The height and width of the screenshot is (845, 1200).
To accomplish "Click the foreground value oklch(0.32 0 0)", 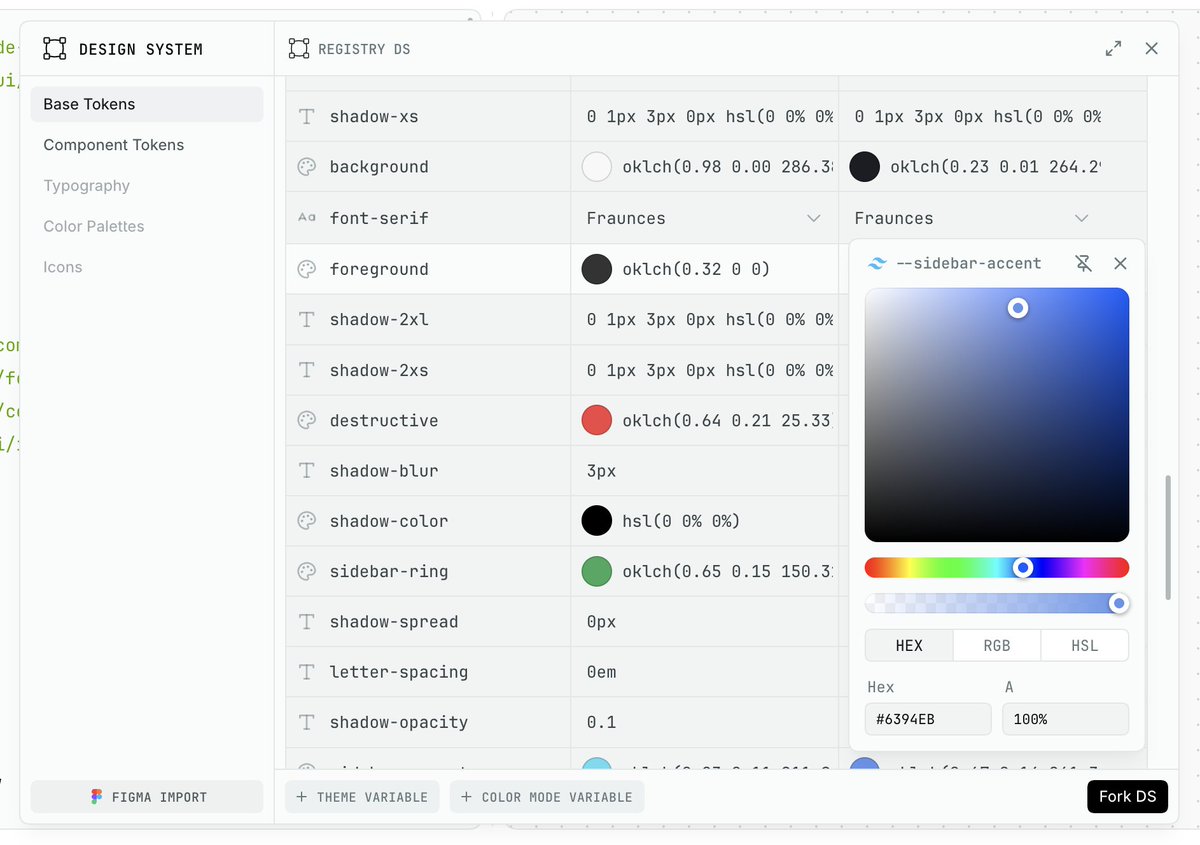I will pyautogui.click(x=696, y=269).
